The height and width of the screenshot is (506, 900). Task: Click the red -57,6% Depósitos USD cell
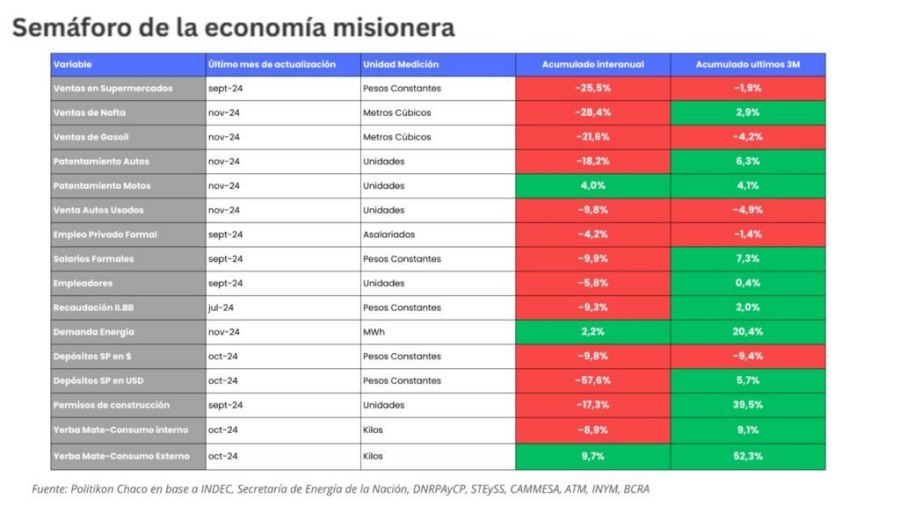592,381
